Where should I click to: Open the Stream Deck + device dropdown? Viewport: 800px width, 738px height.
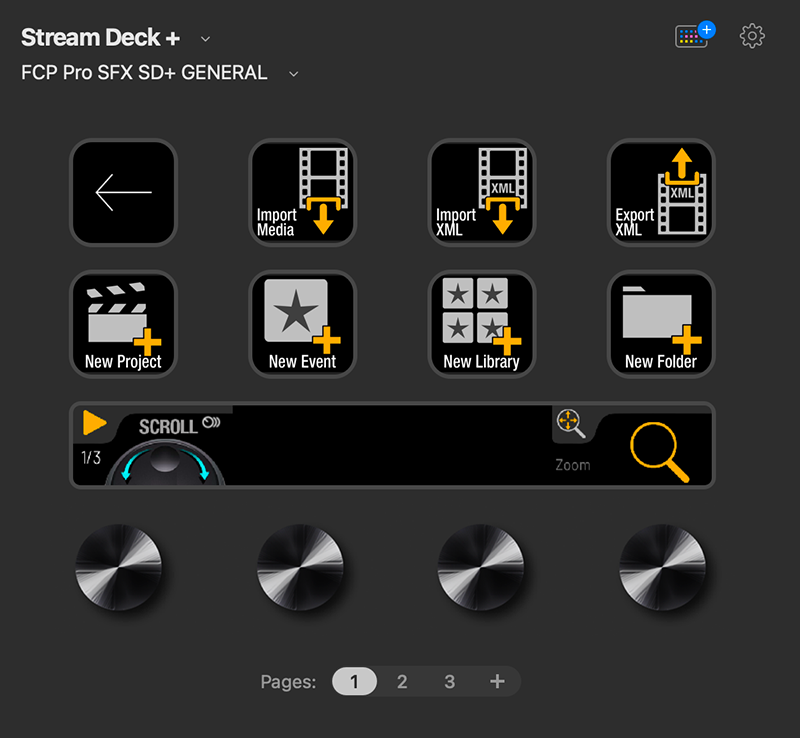[205, 37]
